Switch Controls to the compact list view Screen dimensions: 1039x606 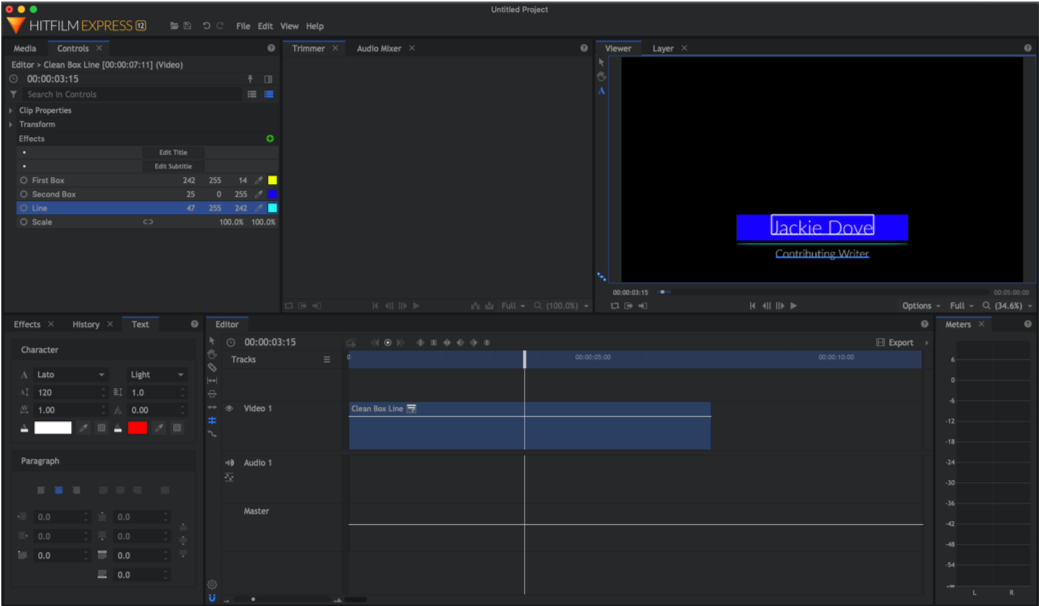click(x=252, y=94)
